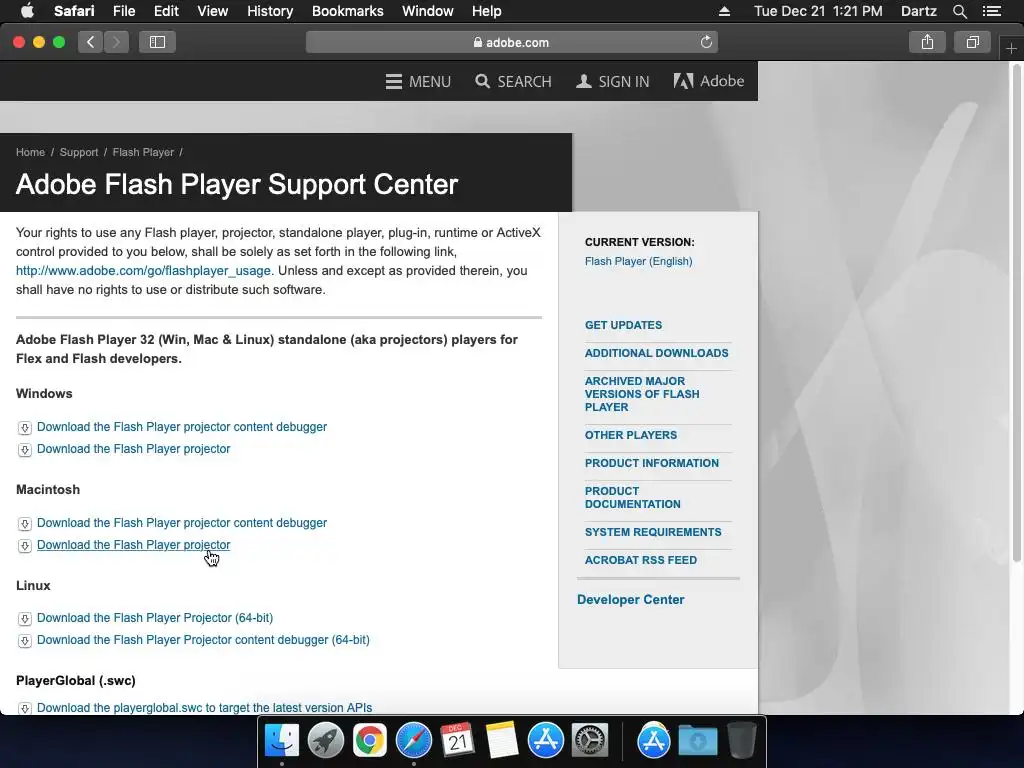Viewport: 1024px width, 768px height.
Task: Open ADDITIONAL DOWNLOADS sidebar link
Action: click(x=656, y=353)
